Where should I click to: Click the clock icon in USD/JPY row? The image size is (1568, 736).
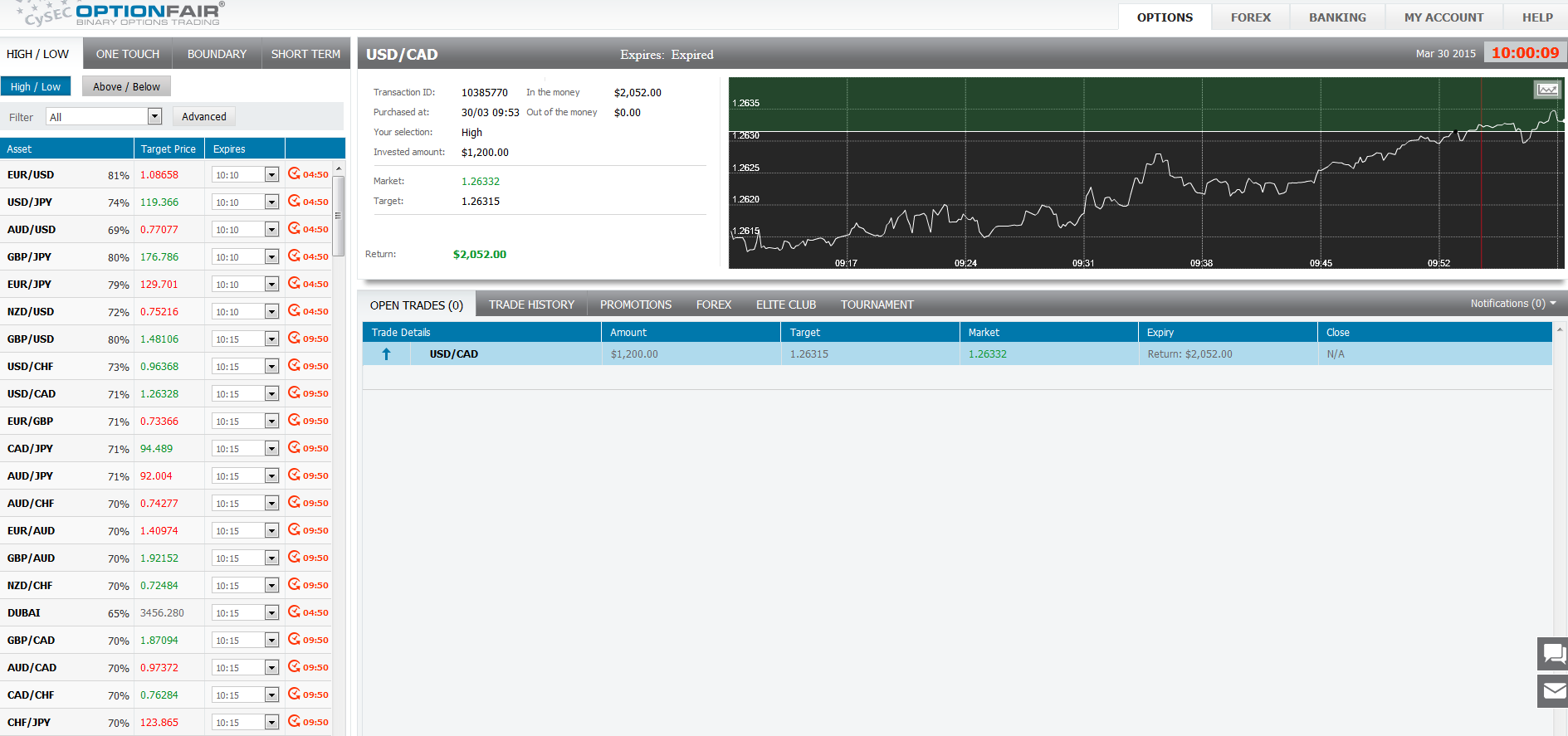pos(294,201)
